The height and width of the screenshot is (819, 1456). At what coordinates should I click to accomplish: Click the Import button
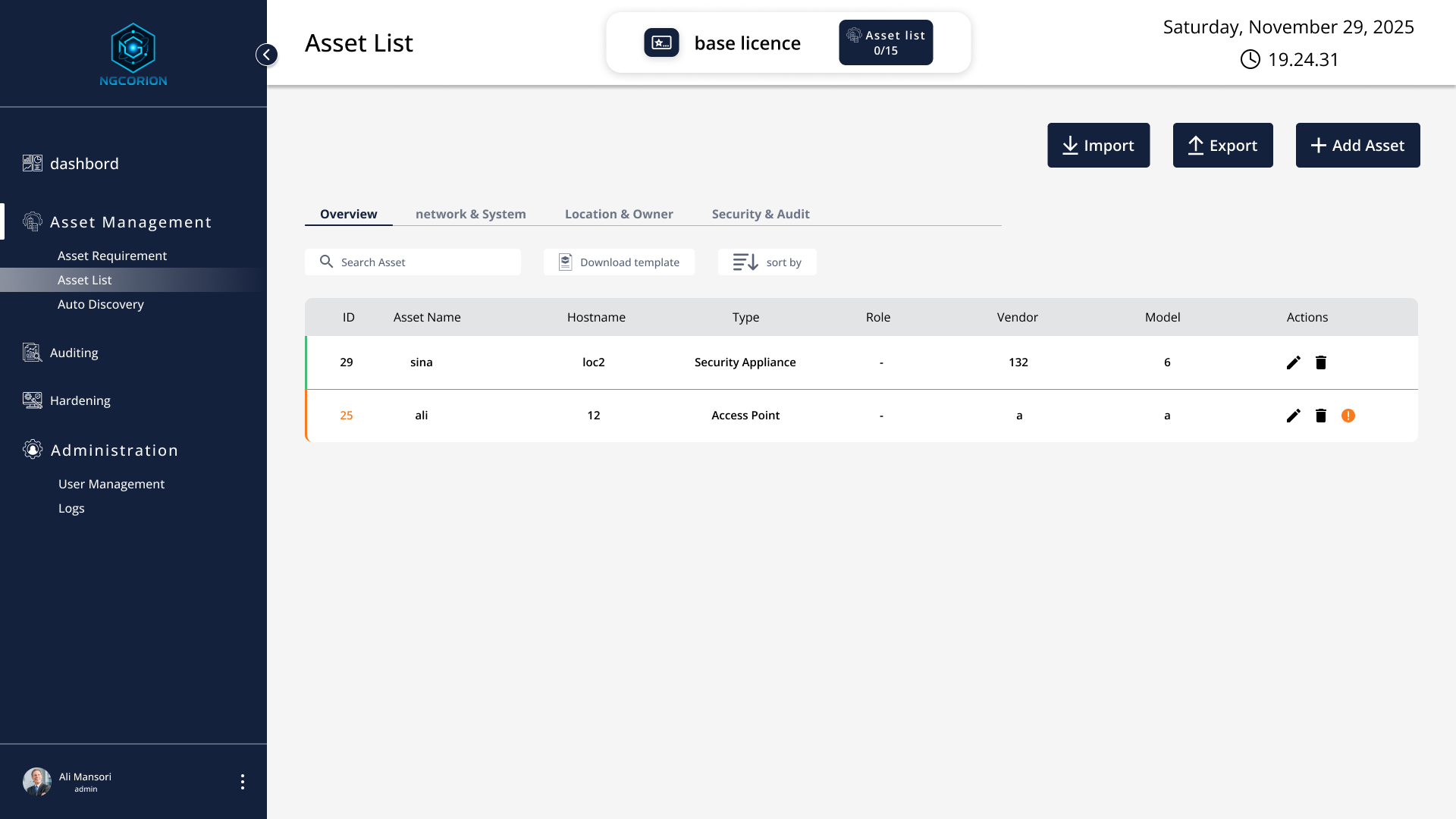[1099, 146]
